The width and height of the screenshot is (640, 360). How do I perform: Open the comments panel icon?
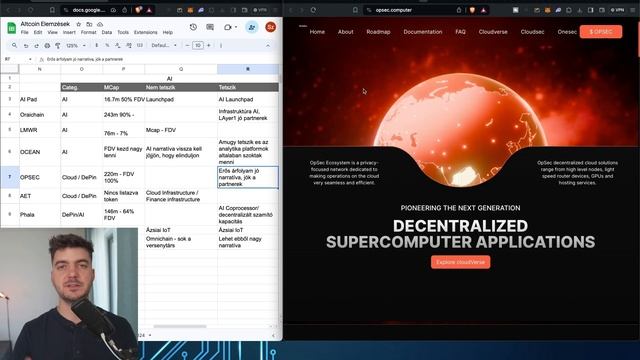pos(210,27)
